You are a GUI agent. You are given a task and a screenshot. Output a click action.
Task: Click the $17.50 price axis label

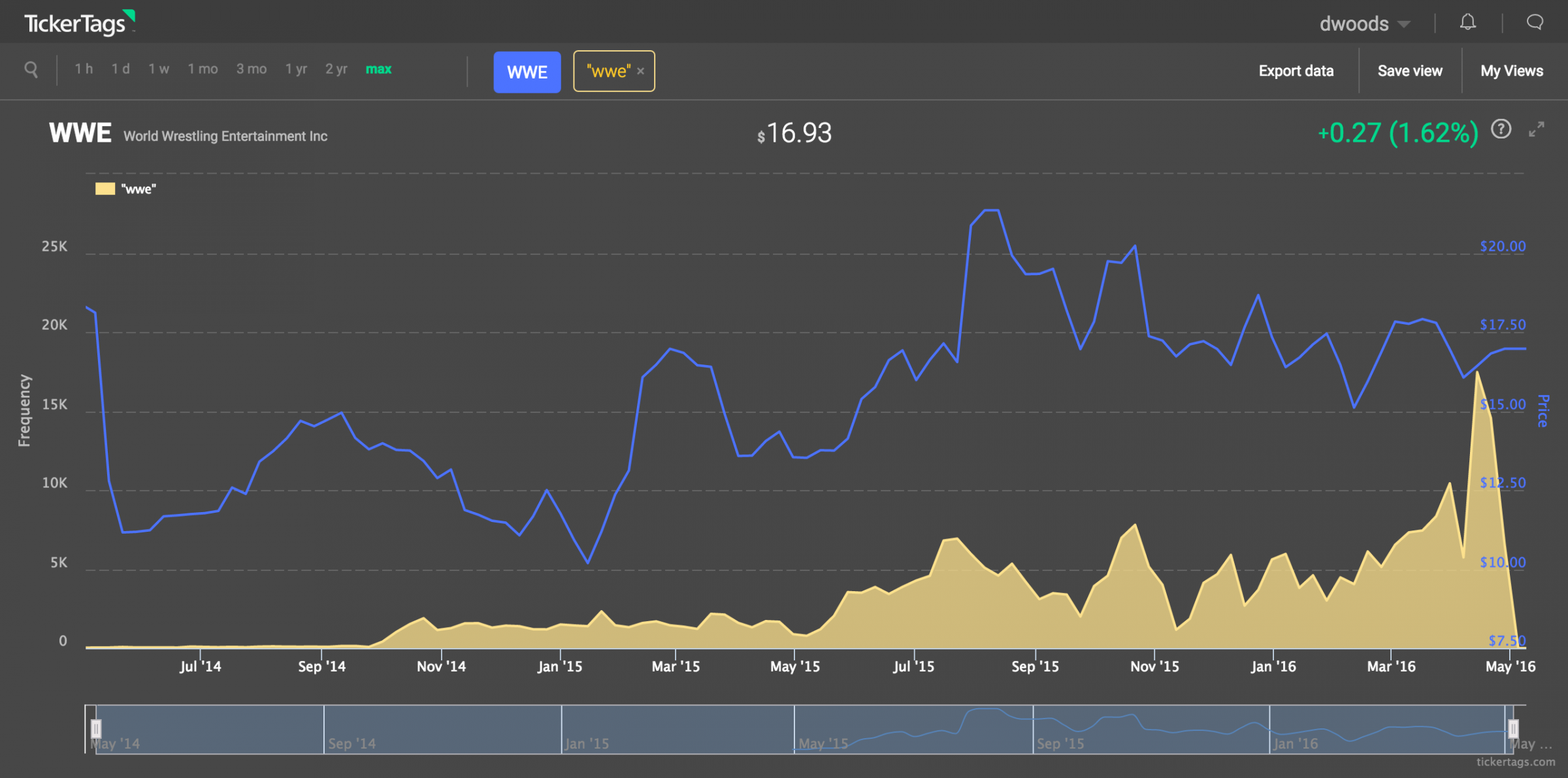point(1503,325)
